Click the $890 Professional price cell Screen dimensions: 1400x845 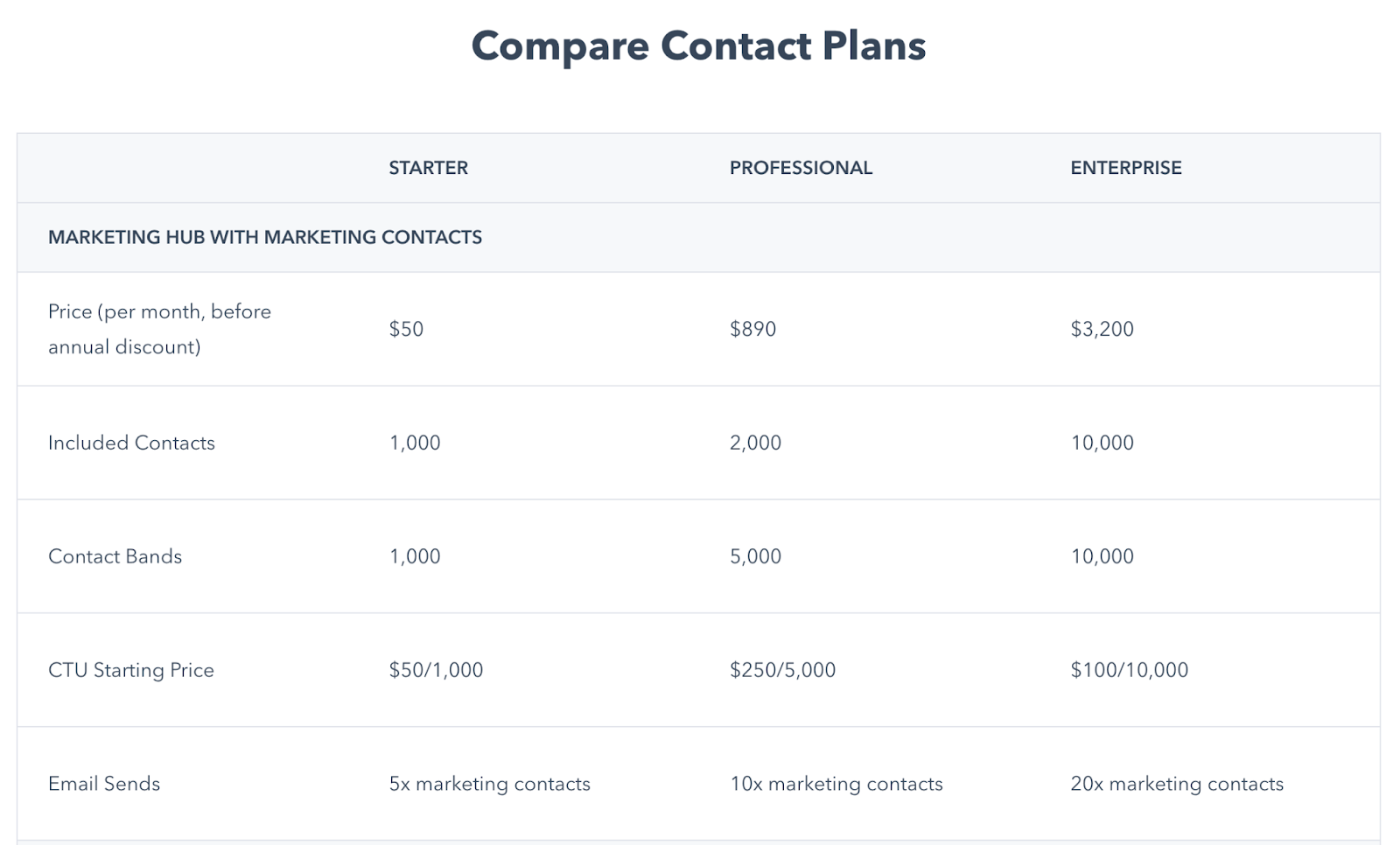click(753, 329)
